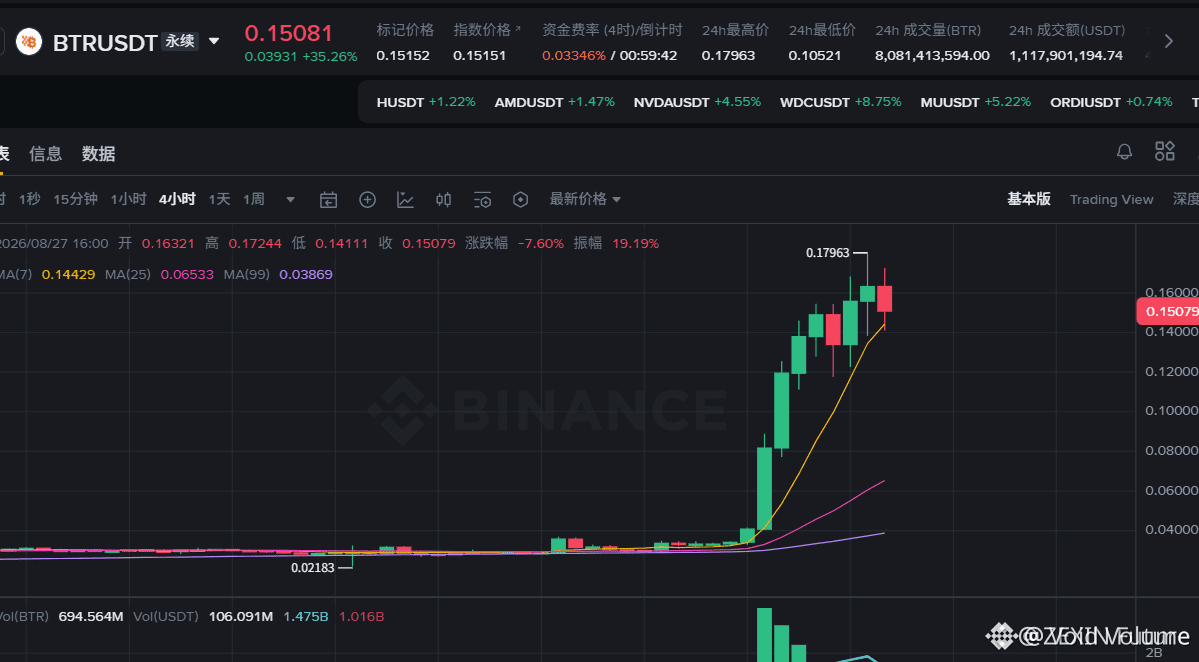Click the Vol(USDT) value 106.091M
Screen dimensions: 1199x662
(x=241, y=616)
